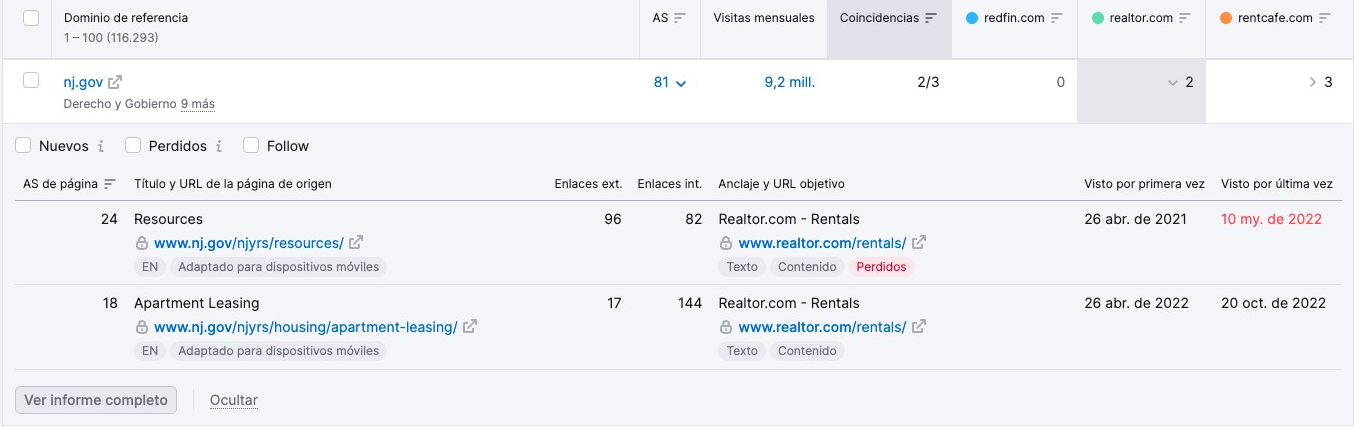1354x427 pixels.
Task: Click info icon next to Nuevos
Action: 101,146
